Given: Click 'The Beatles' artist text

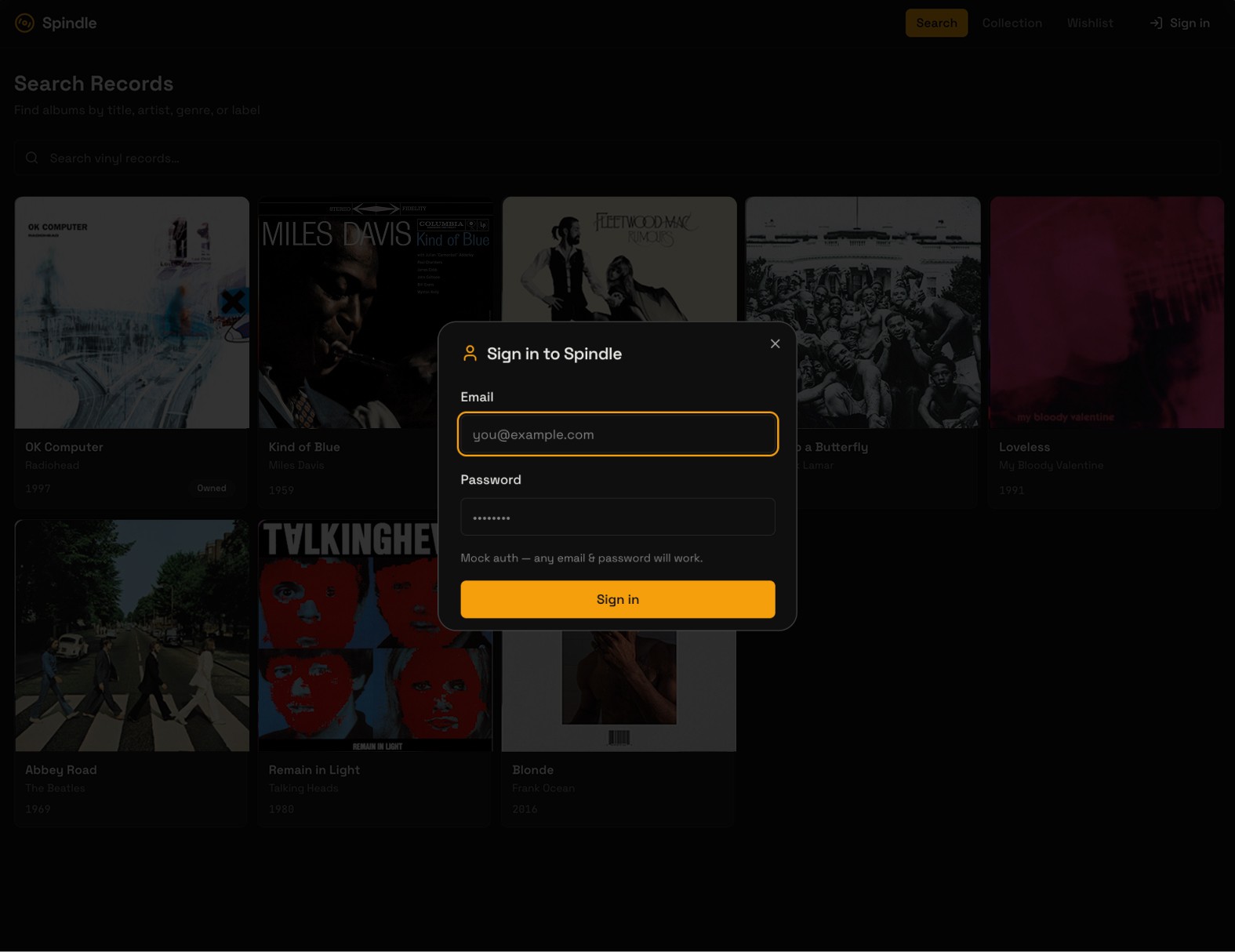Looking at the screenshot, I should click(x=55, y=788).
